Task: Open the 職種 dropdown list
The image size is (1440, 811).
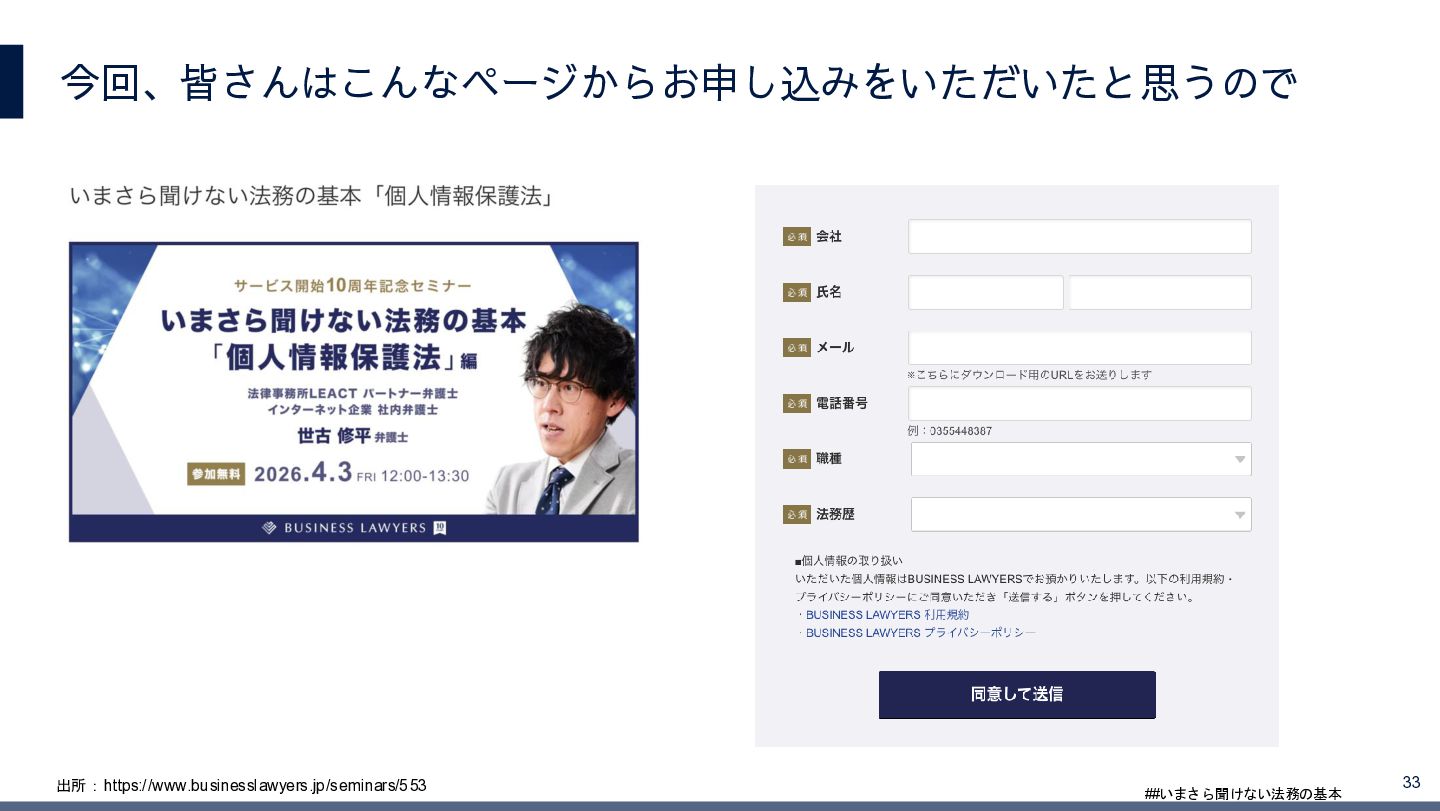Action: [1081, 459]
